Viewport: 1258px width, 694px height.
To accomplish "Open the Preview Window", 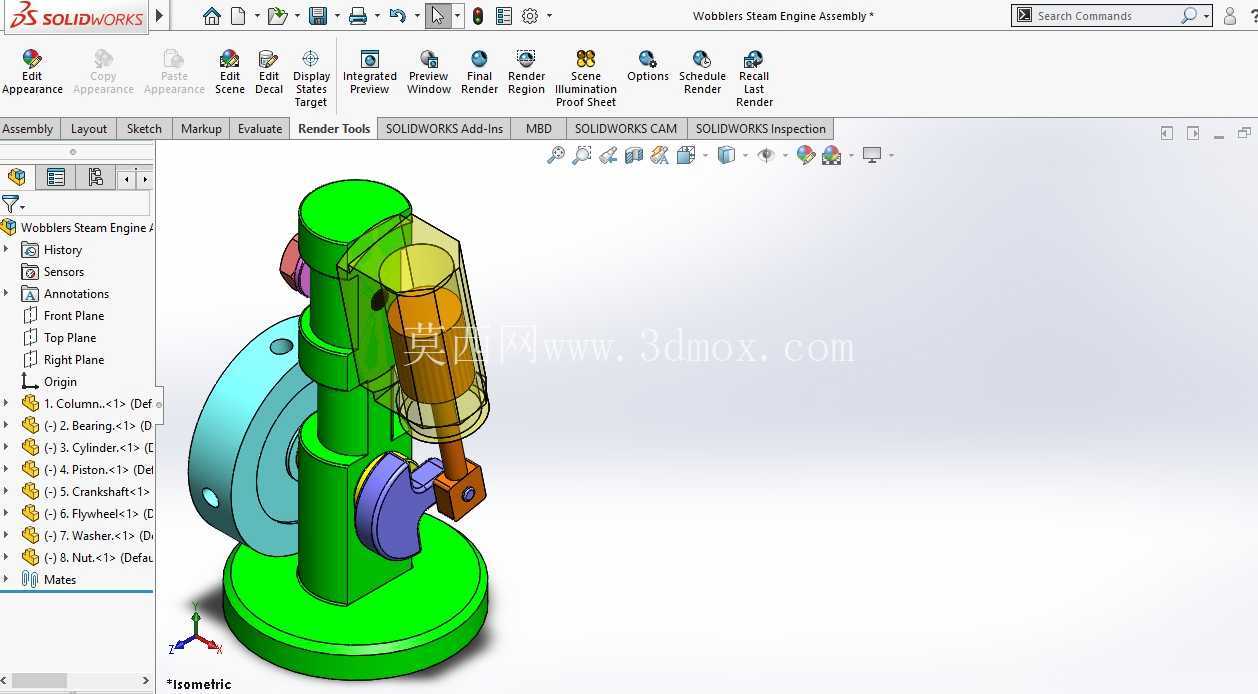I will [429, 72].
